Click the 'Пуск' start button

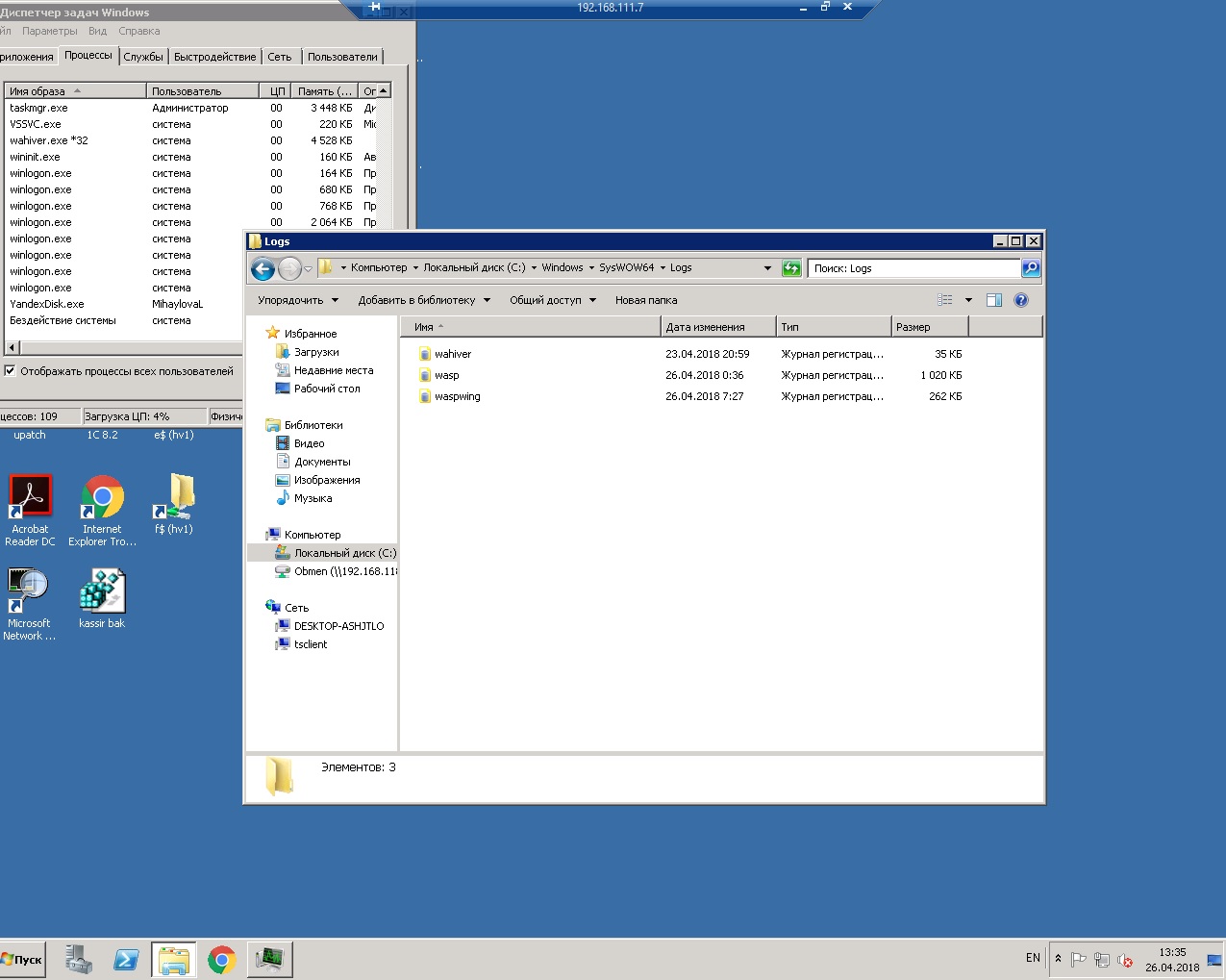pos(23,959)
